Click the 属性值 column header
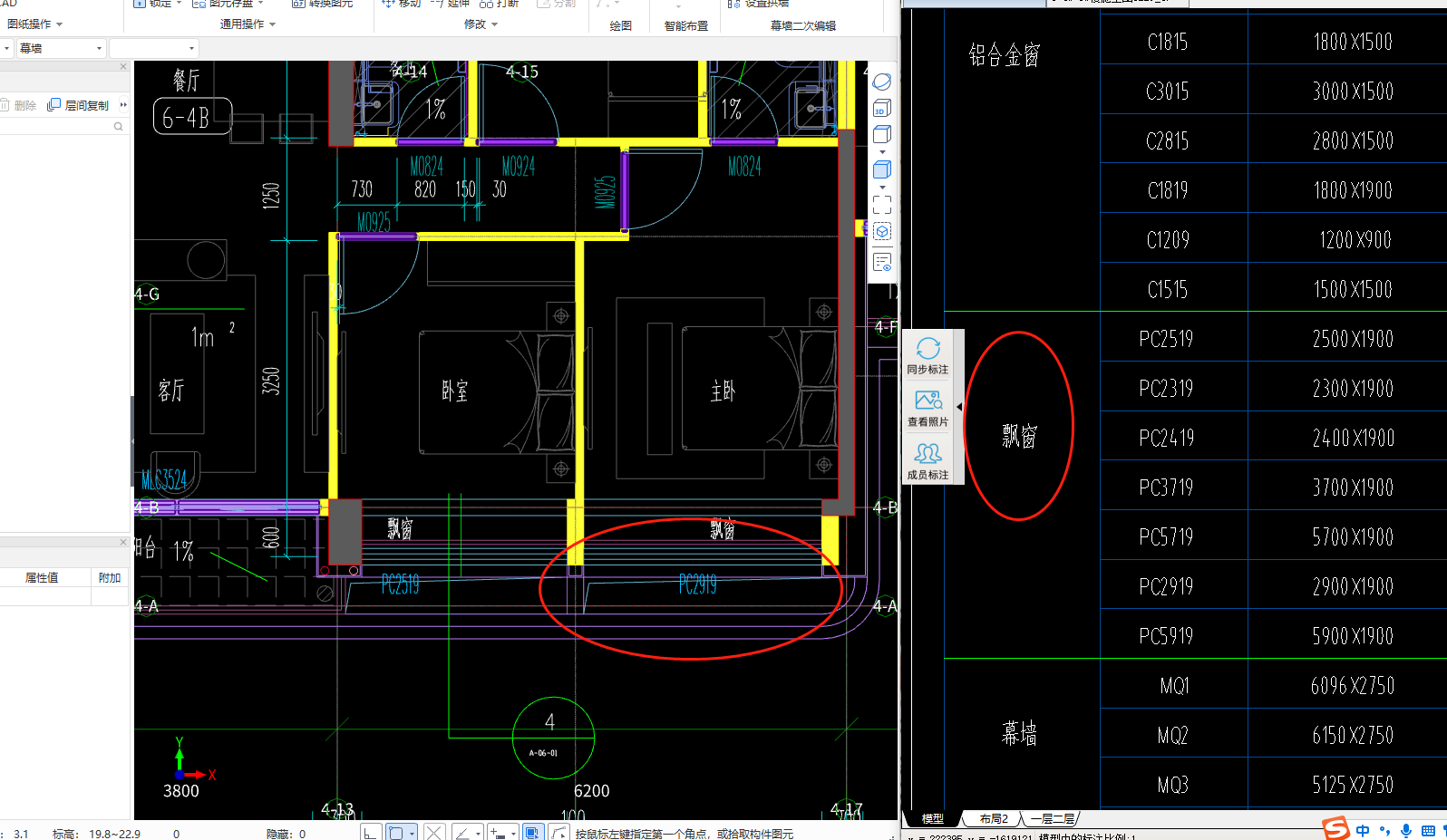This screenshot has height=840, width=1447. pos(42,577)
